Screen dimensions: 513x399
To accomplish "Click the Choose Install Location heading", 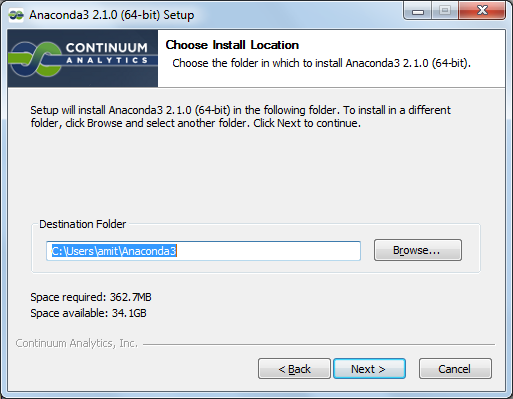I will (x=232, y=45).
